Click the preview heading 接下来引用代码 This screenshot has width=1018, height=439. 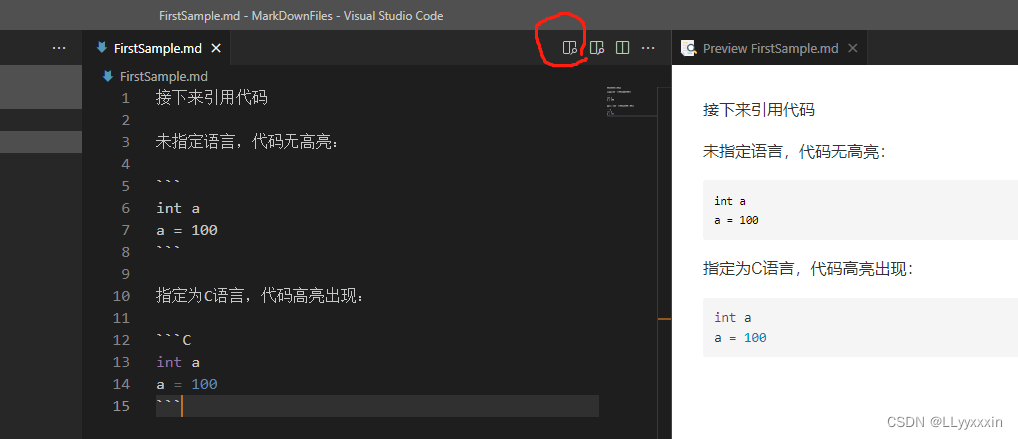(x=758, y=110)
